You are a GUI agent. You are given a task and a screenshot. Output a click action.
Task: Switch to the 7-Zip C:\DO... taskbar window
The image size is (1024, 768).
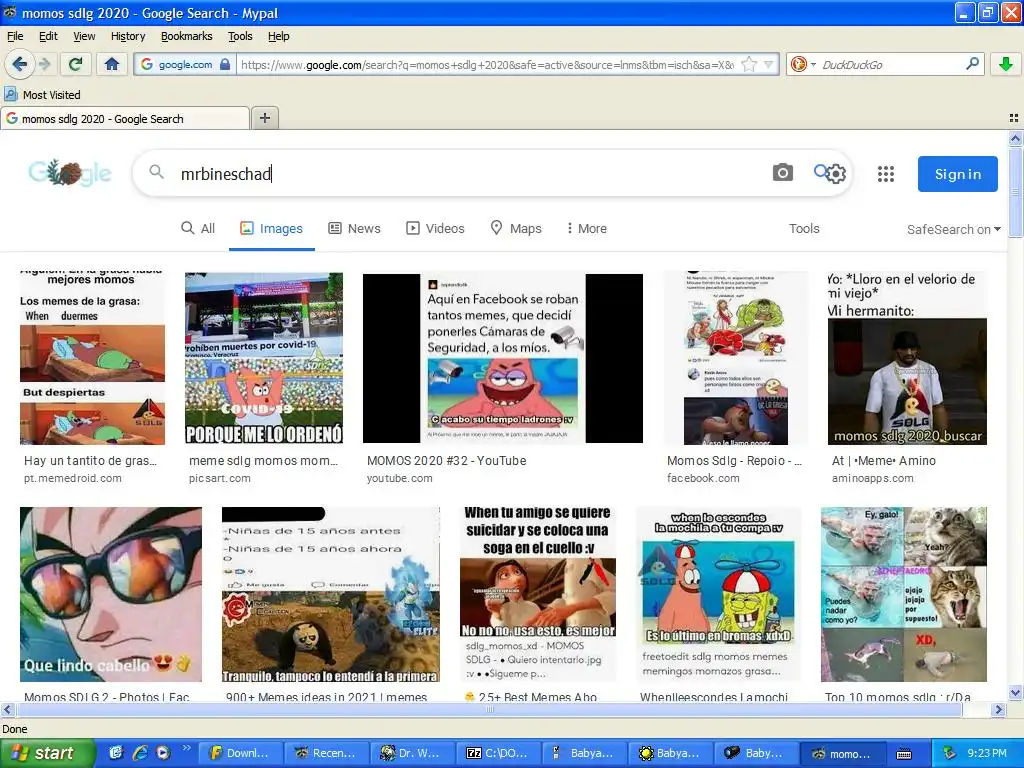click(498, 753)
